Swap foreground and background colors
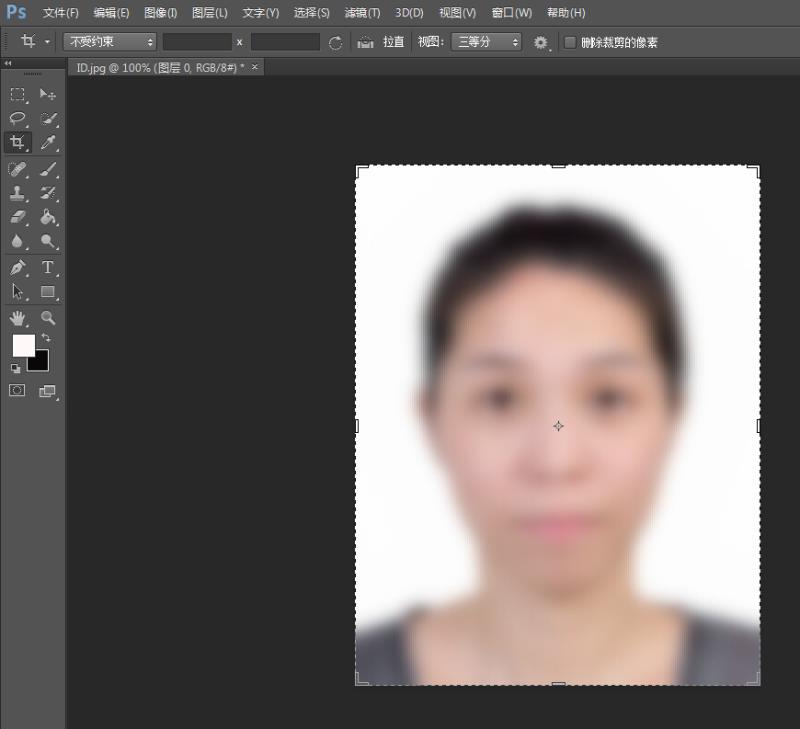 pyautogui.click(x=46, y=339)
